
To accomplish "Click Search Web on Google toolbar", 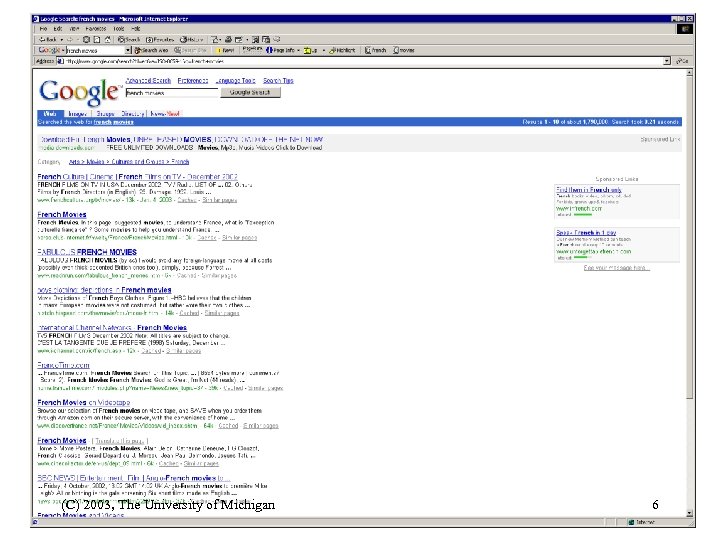I will [151, 50].
